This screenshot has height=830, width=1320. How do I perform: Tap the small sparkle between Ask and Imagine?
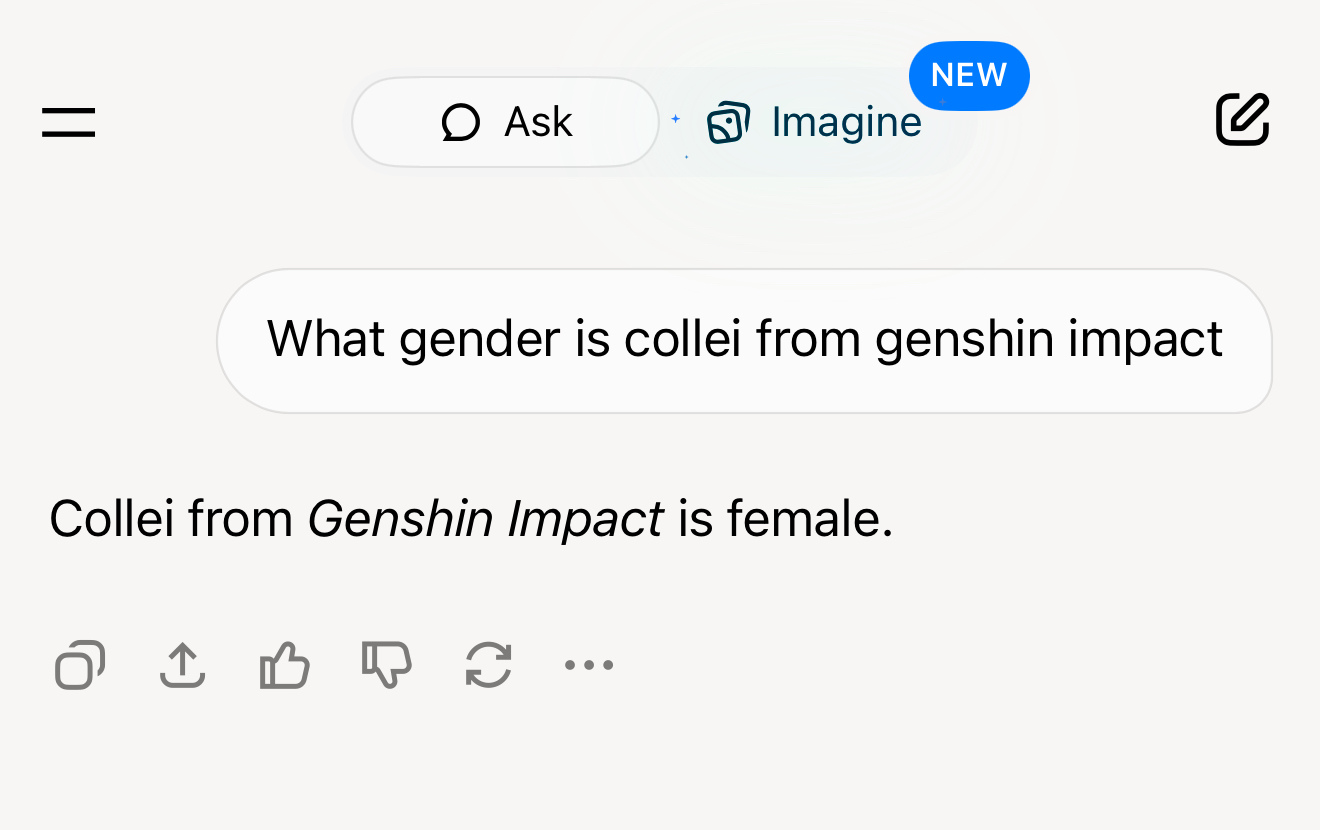click(x=675, y=119)
